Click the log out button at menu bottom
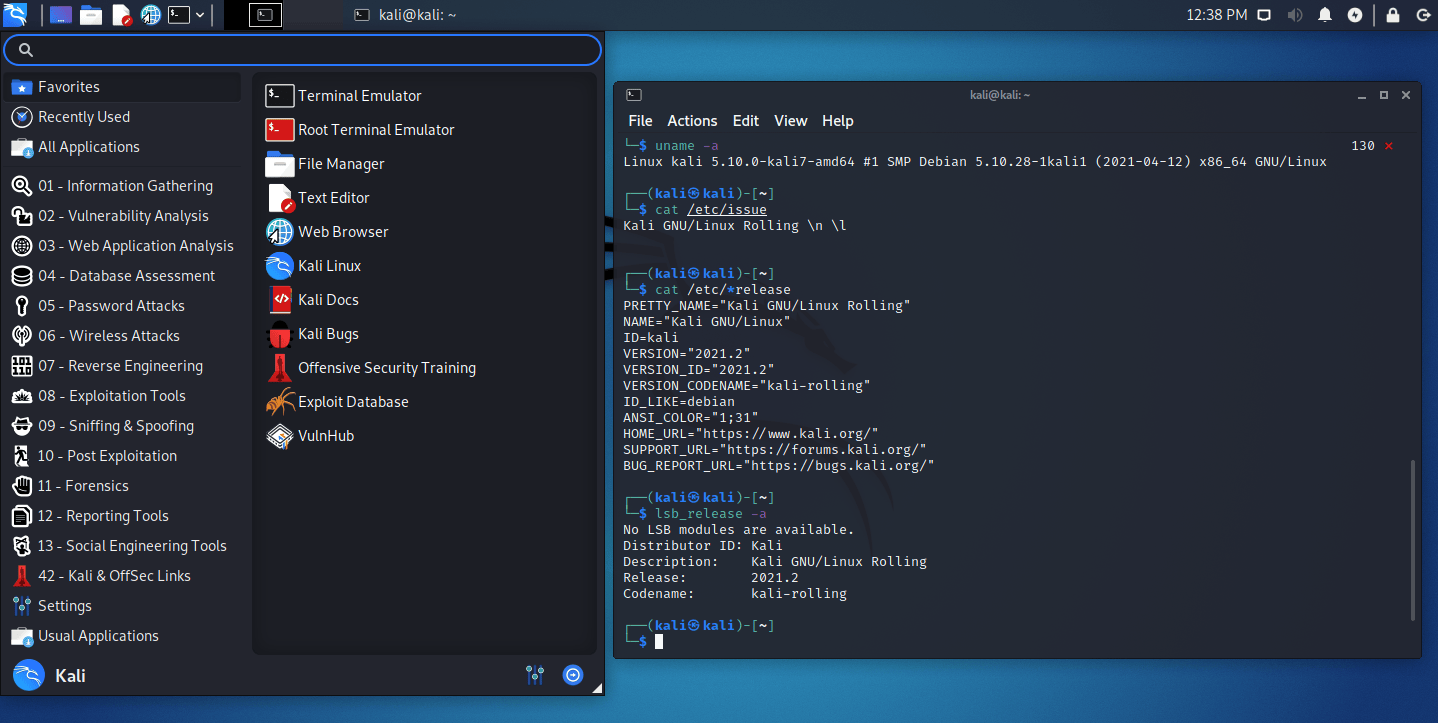Image resolution: width=1438 pixels, height=723 pixels. click(572, 675)
